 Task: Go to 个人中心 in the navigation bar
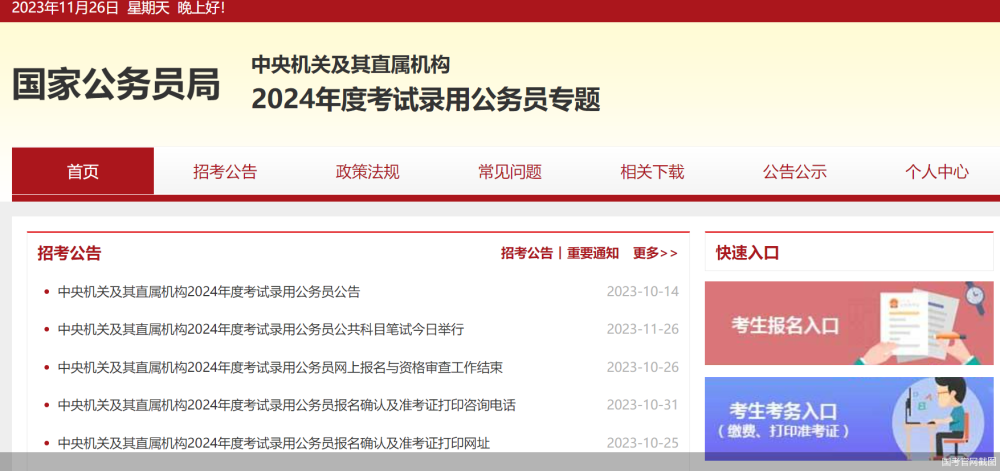pos(937,171)
